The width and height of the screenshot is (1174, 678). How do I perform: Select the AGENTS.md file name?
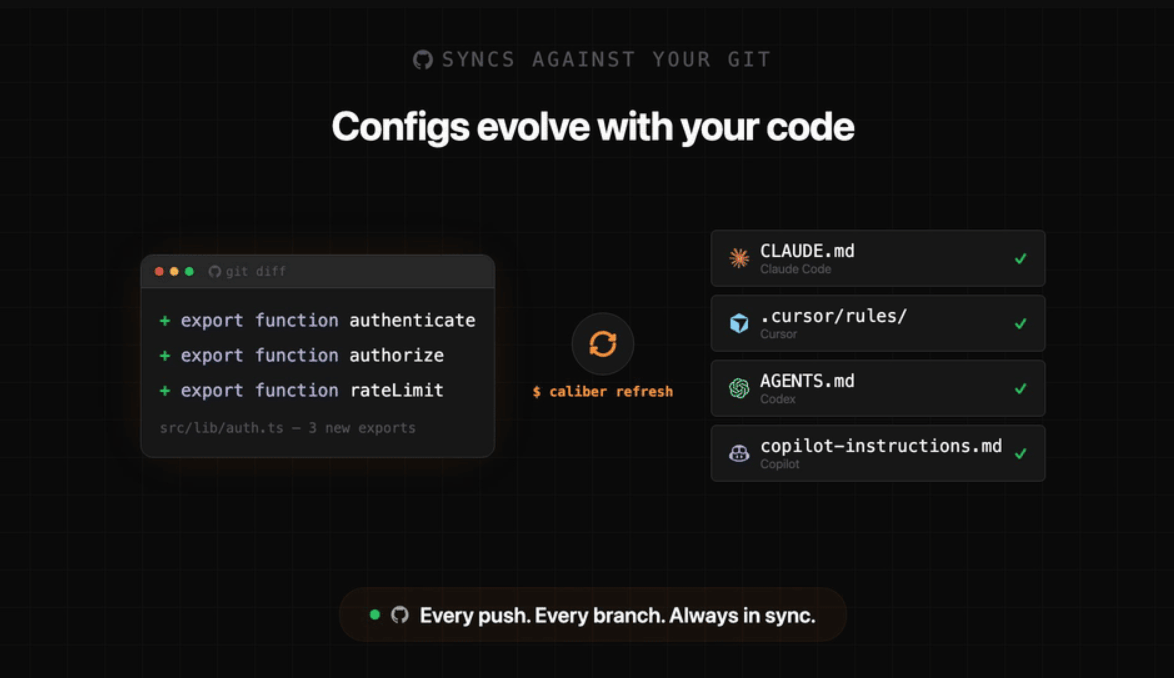[x=807, y=381]
